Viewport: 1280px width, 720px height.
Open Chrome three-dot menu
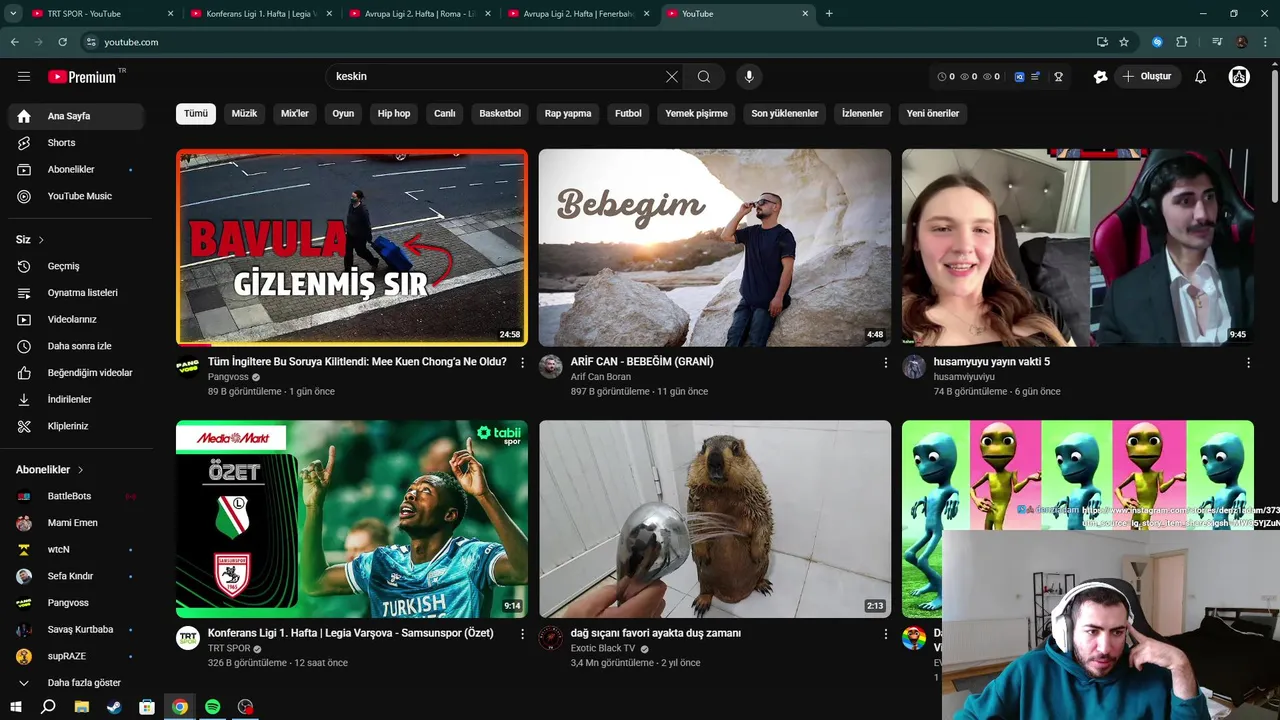pyautogui.click(x=1266, y=42)
